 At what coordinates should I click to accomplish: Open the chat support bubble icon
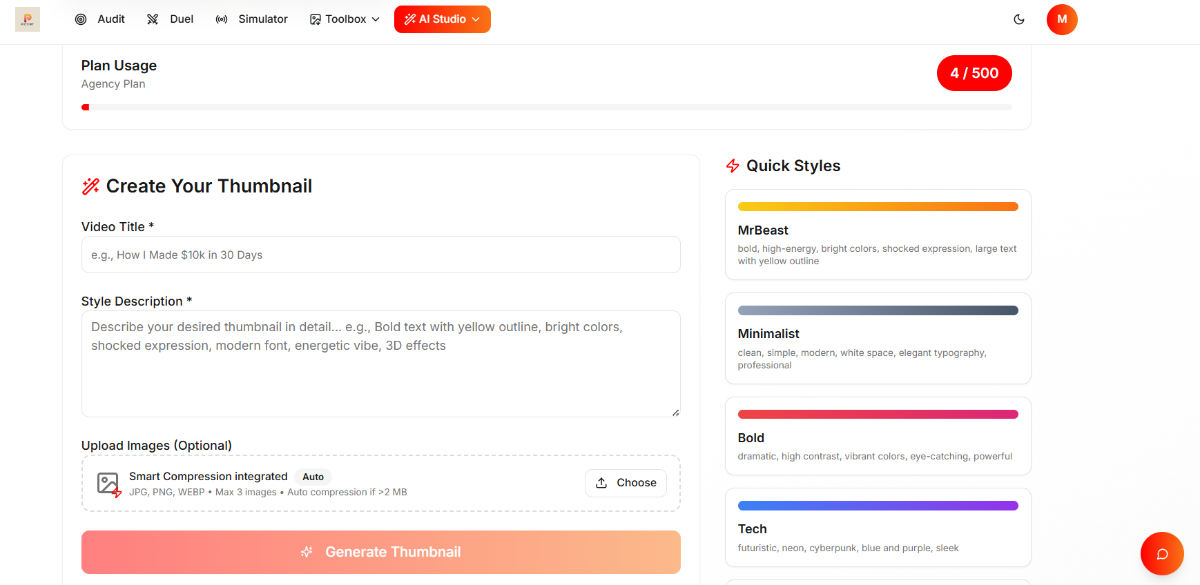pos(1162,554)
